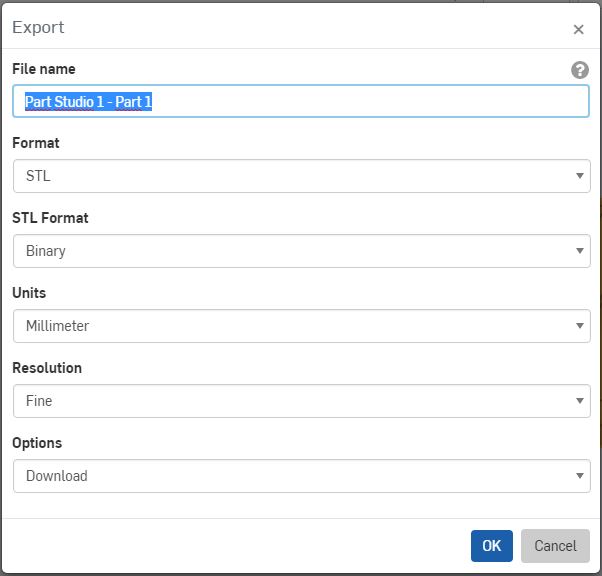Click the "Resolution" label
The width and height of the screenshot is (602, 576).
coord(47,368)
